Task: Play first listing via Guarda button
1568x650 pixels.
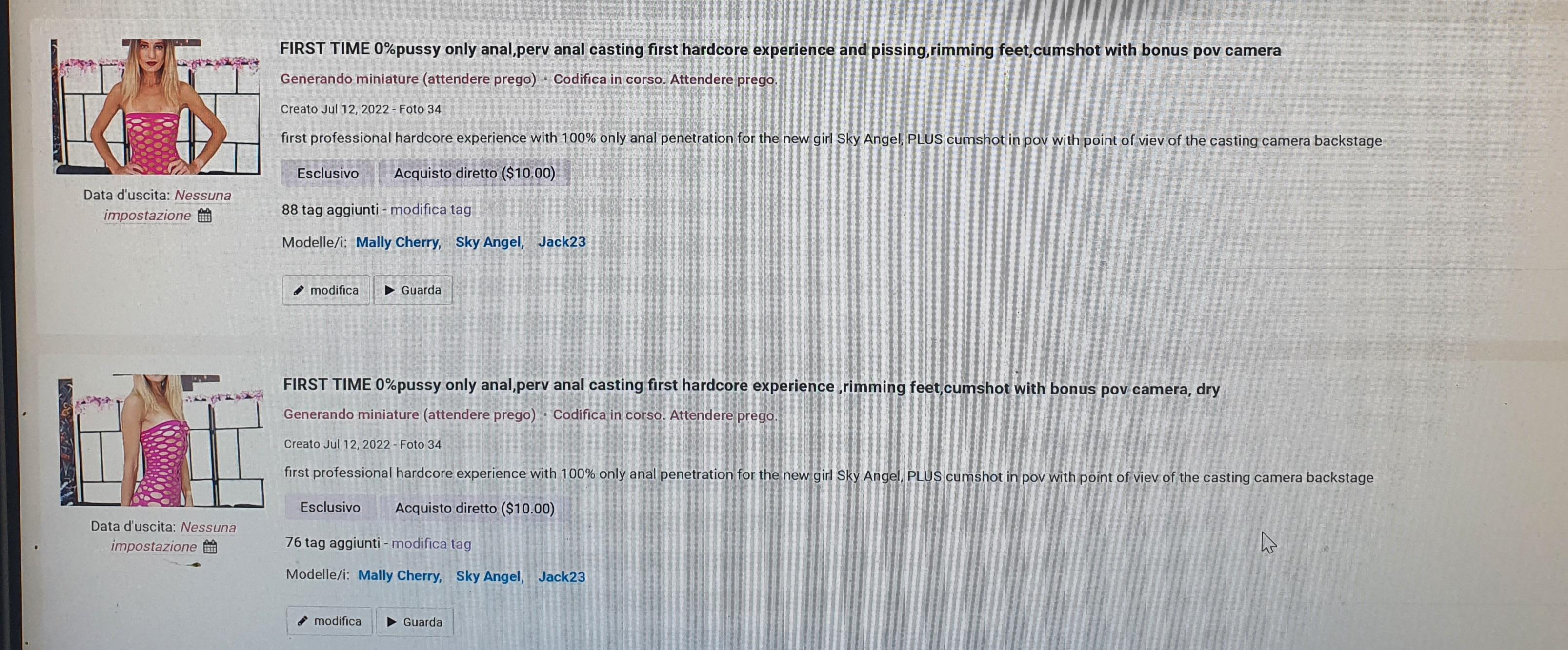Action: (413, 290)
